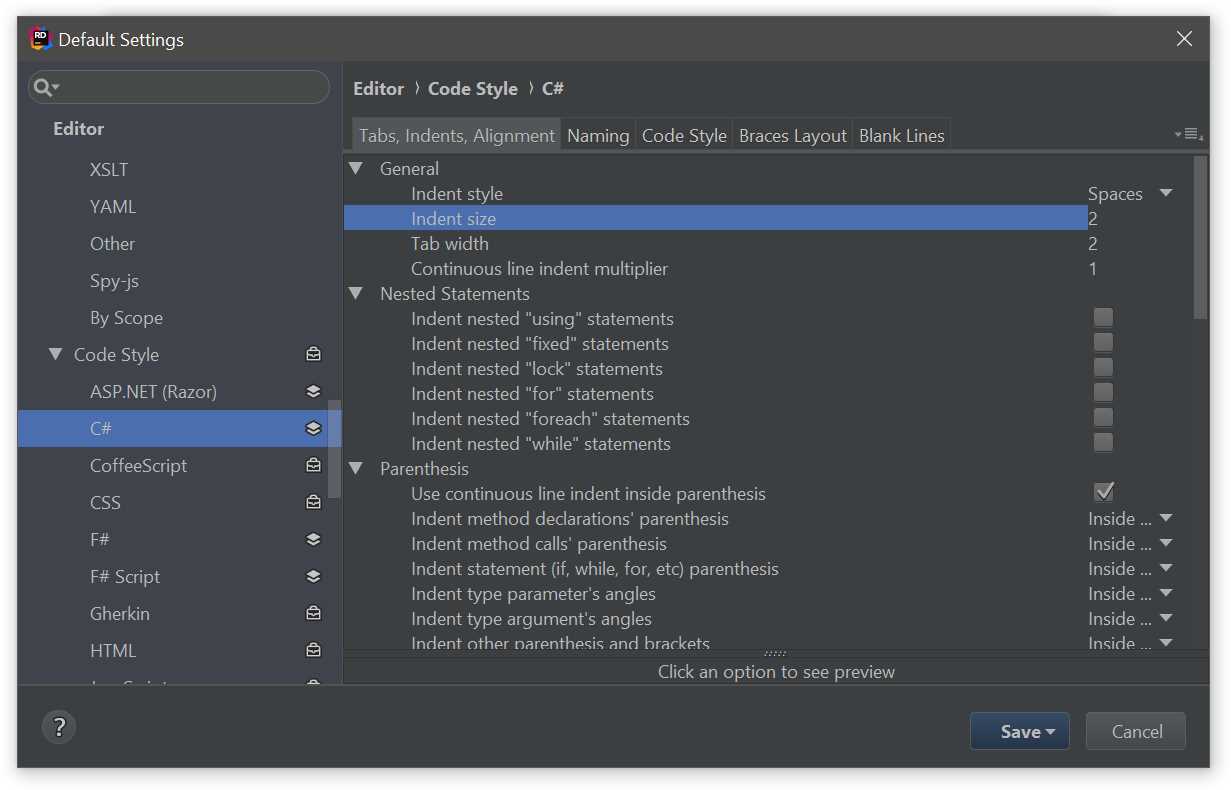Select YAML in the settings tree
The width and height of the screenshot is (1231, 790).
pyautogui.click(x=113, y=207)
